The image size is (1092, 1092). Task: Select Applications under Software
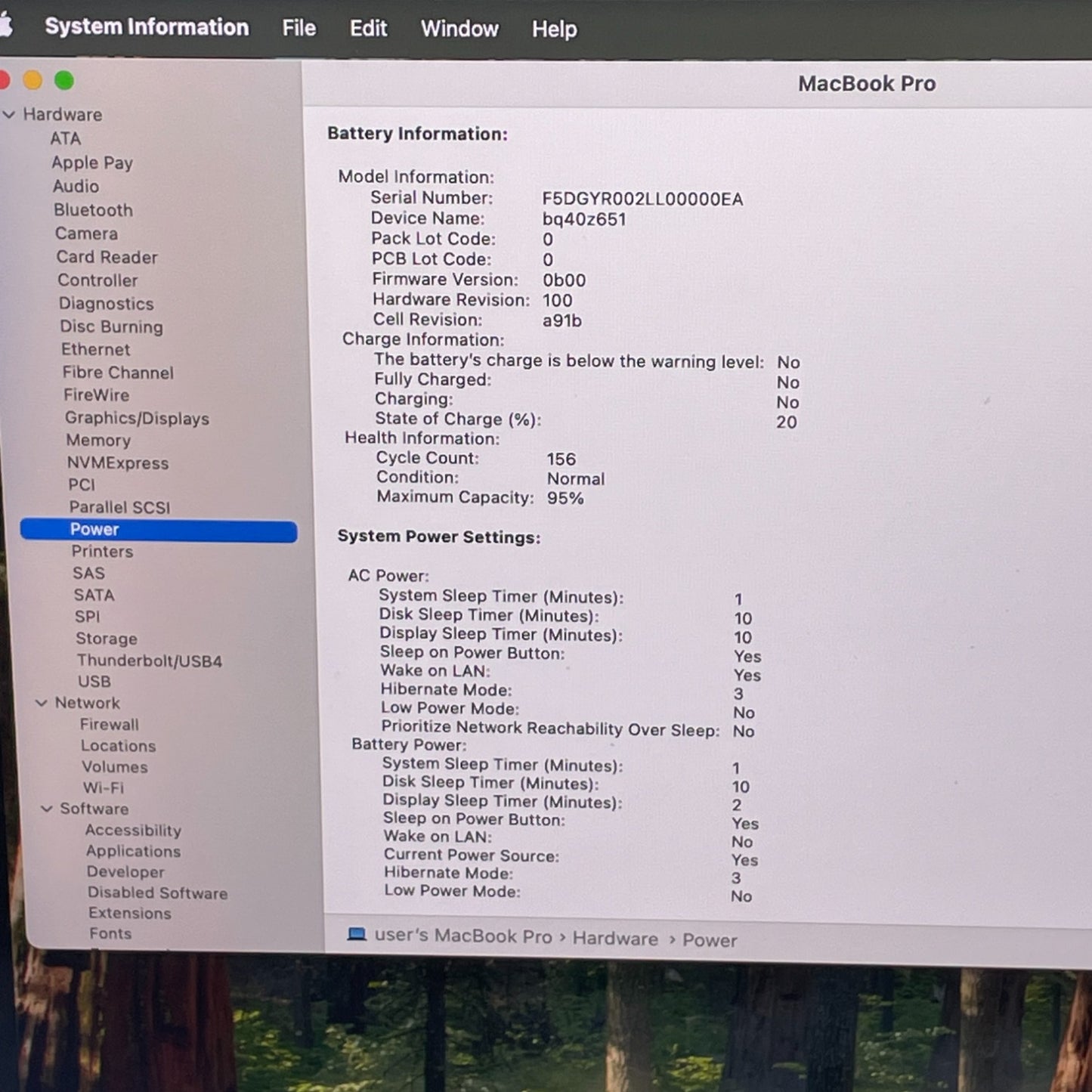[x=133, y=851]
